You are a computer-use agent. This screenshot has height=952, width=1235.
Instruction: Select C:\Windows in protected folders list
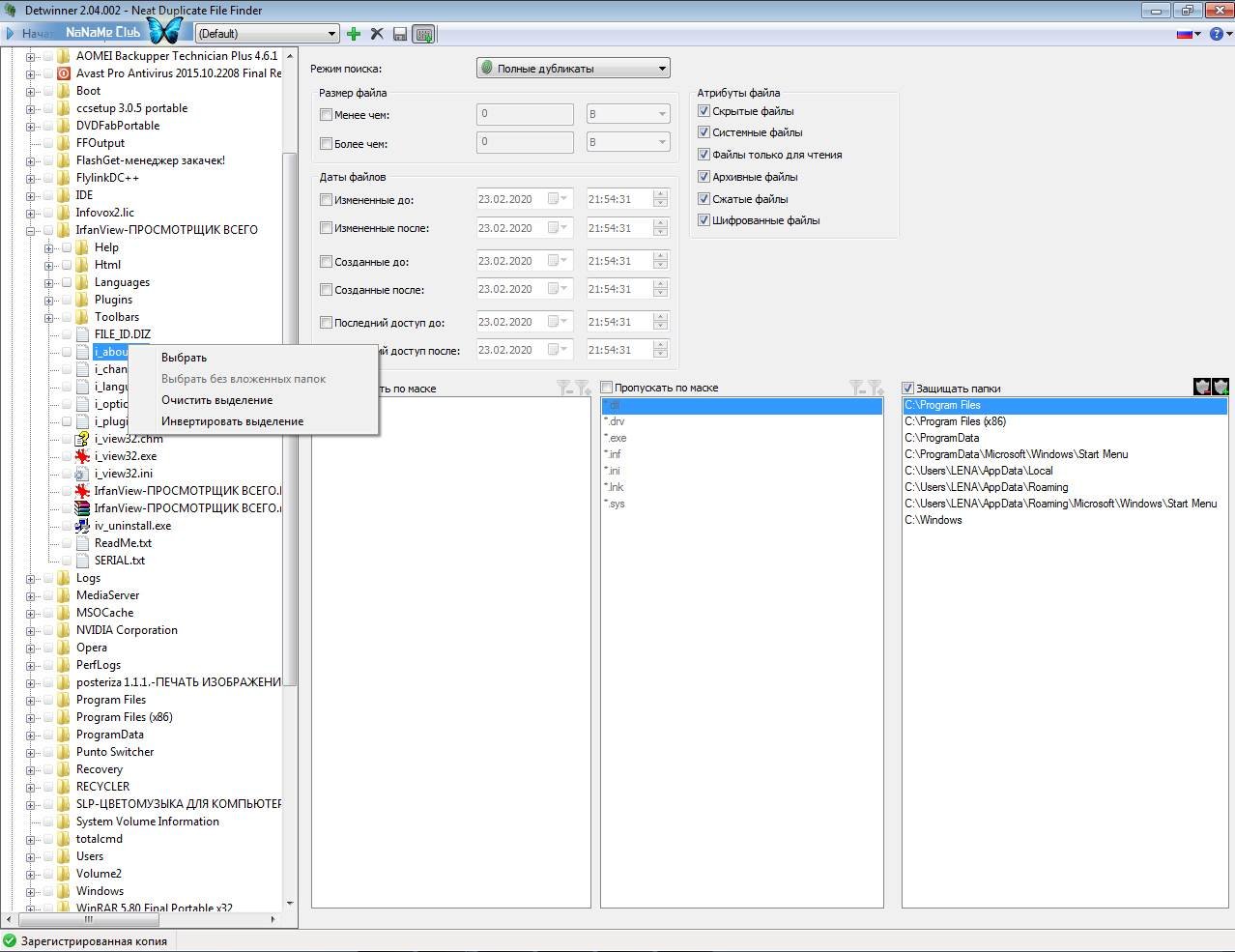(x=933, y=520)
